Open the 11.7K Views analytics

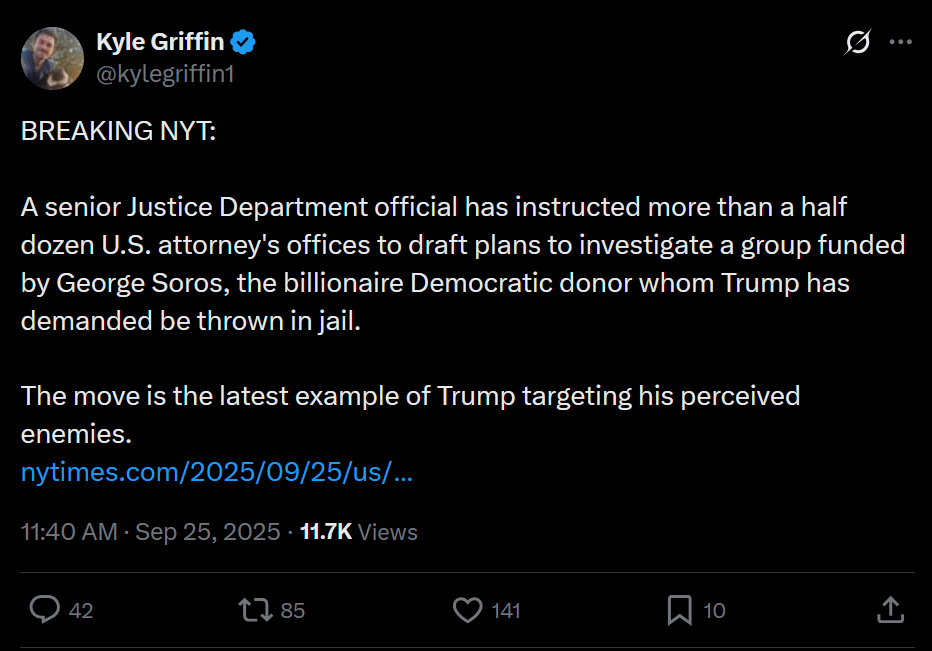[359, 531]
